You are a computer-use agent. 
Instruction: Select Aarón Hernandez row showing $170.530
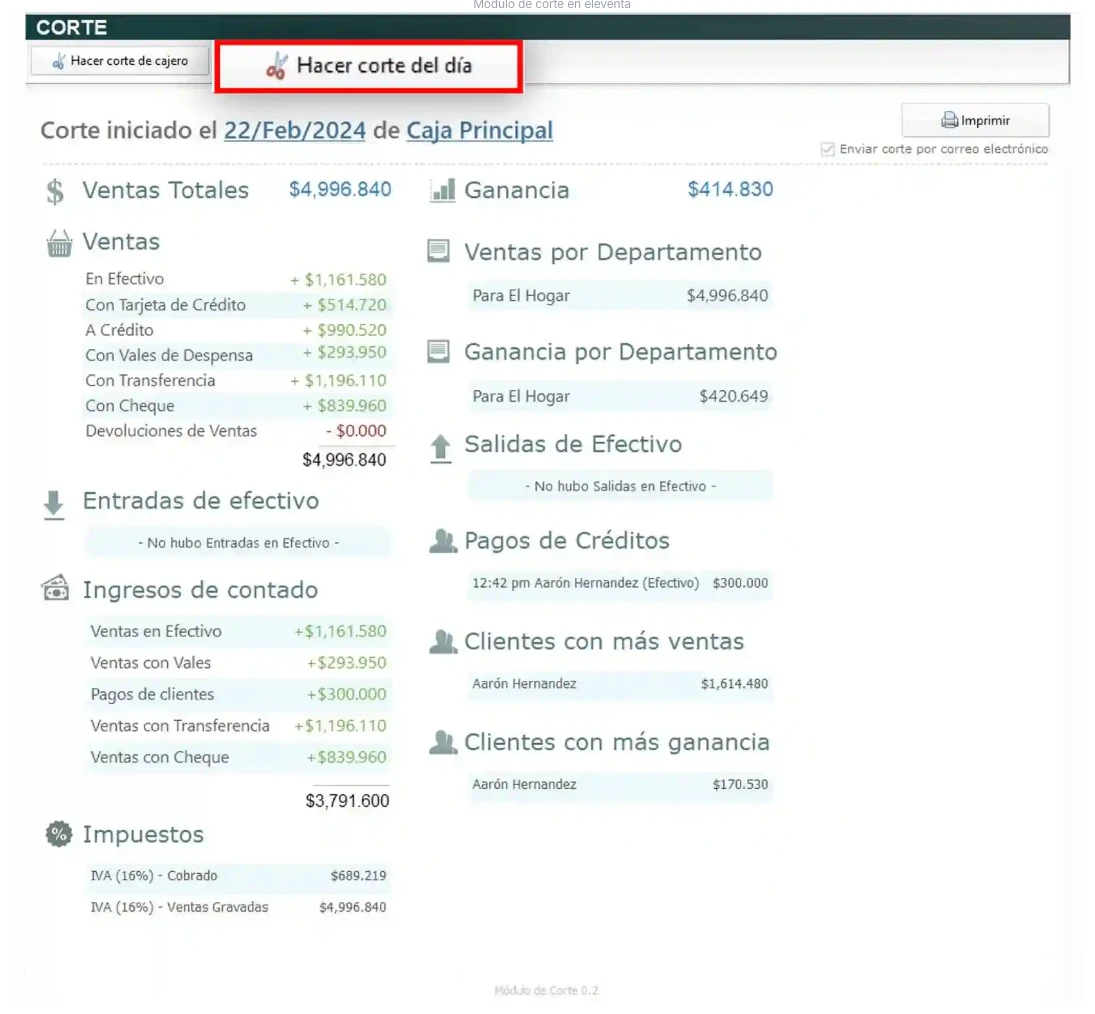(x=620, y=784)
